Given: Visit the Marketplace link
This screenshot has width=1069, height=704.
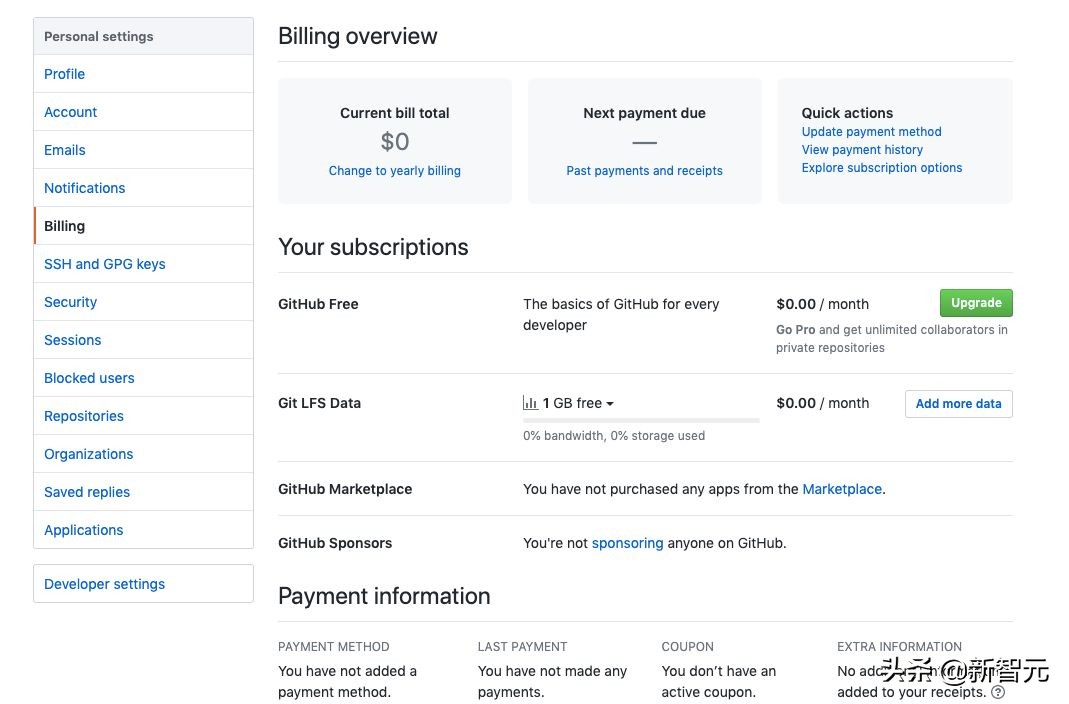Looking at the screenshot, I should click(841, 489).
